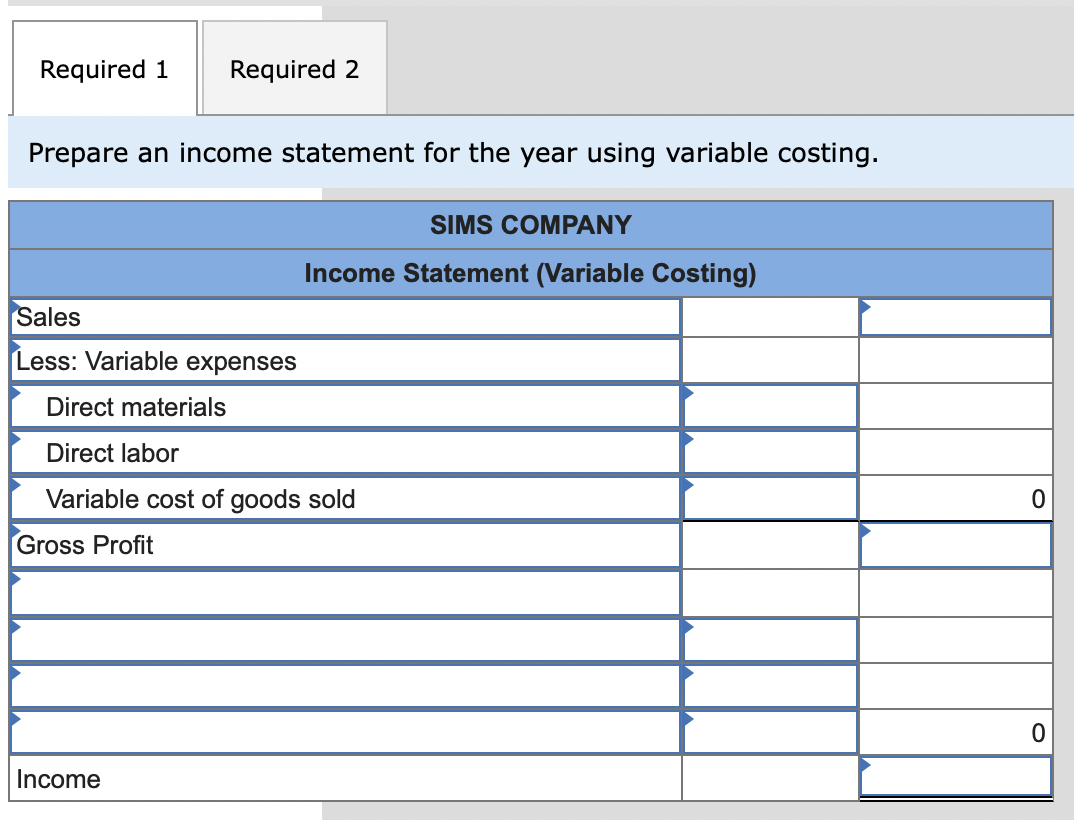Switch to the Required 2 tab

[295, 68]
